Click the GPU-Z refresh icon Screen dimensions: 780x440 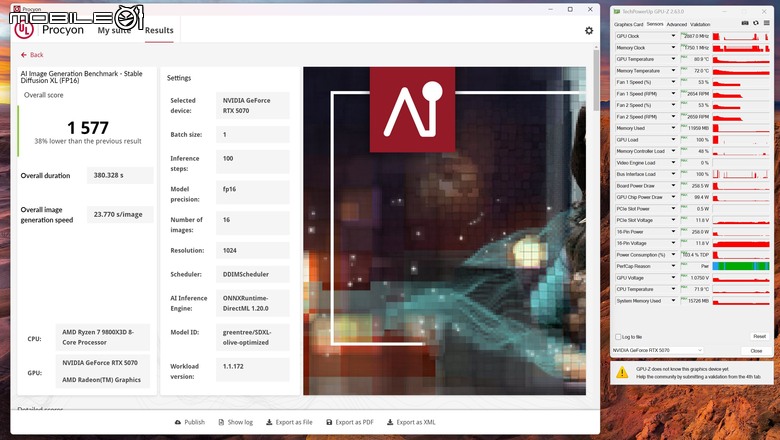point(756,23)
